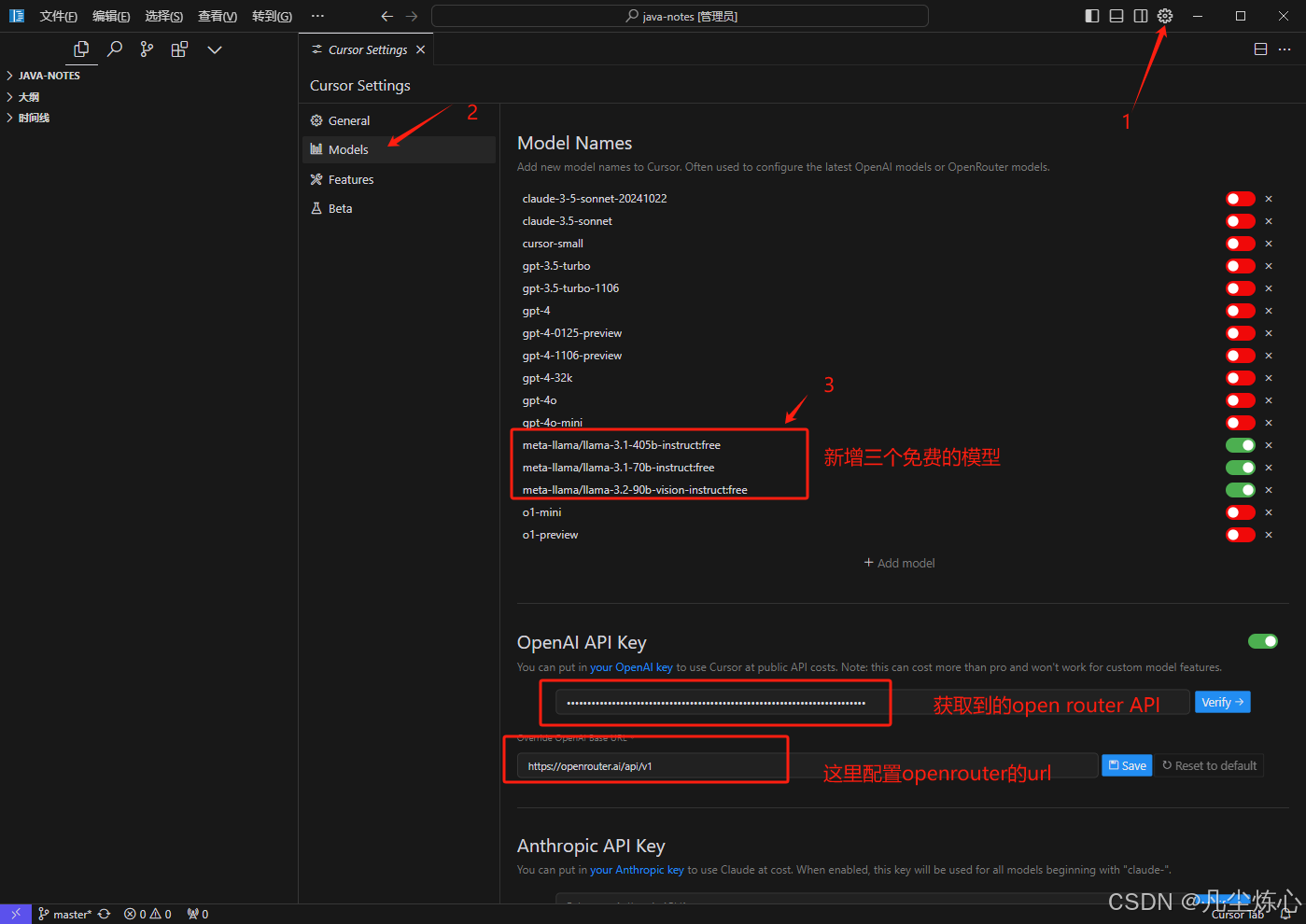1306x924 pixels.
Task: Enable the claude-3-5-sonnet-20241022 model toggle
Action: [1241, 199]
